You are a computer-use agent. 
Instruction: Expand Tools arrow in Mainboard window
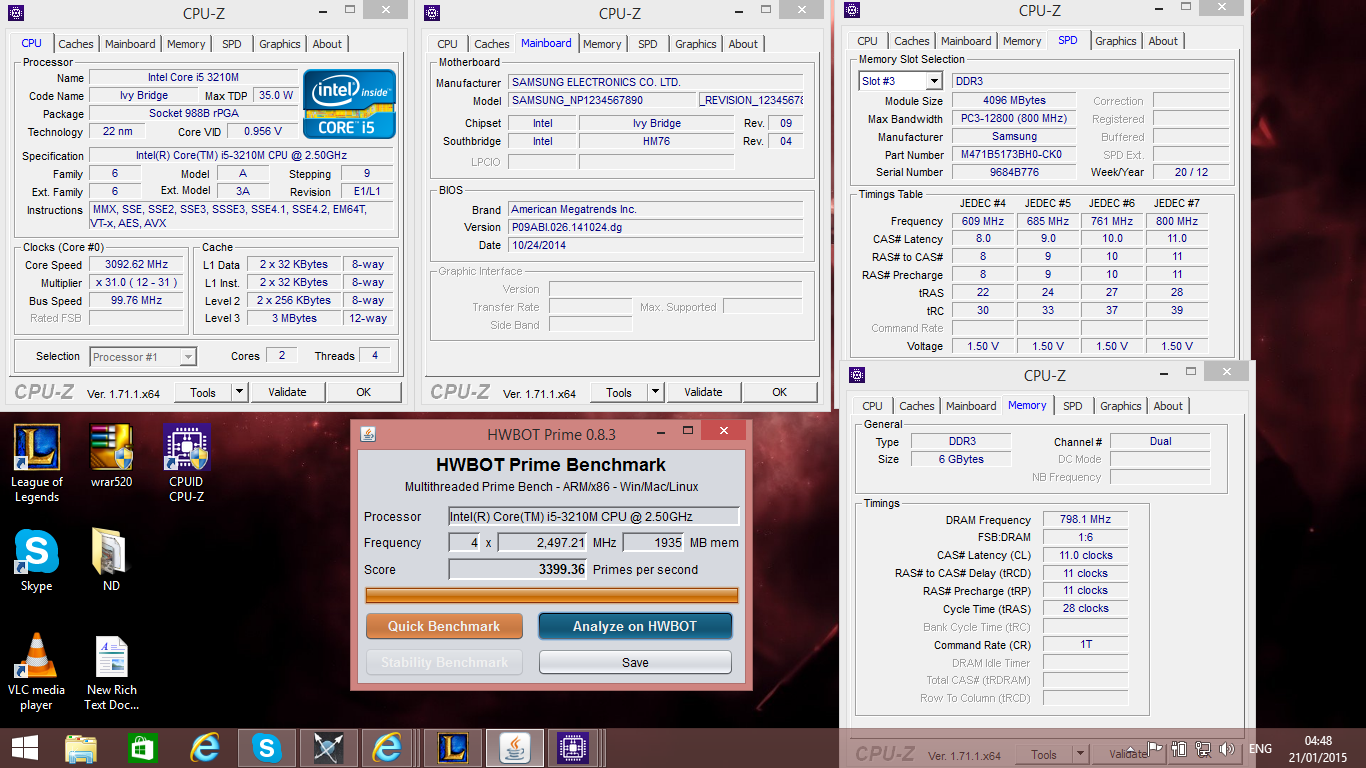point(655,392)
